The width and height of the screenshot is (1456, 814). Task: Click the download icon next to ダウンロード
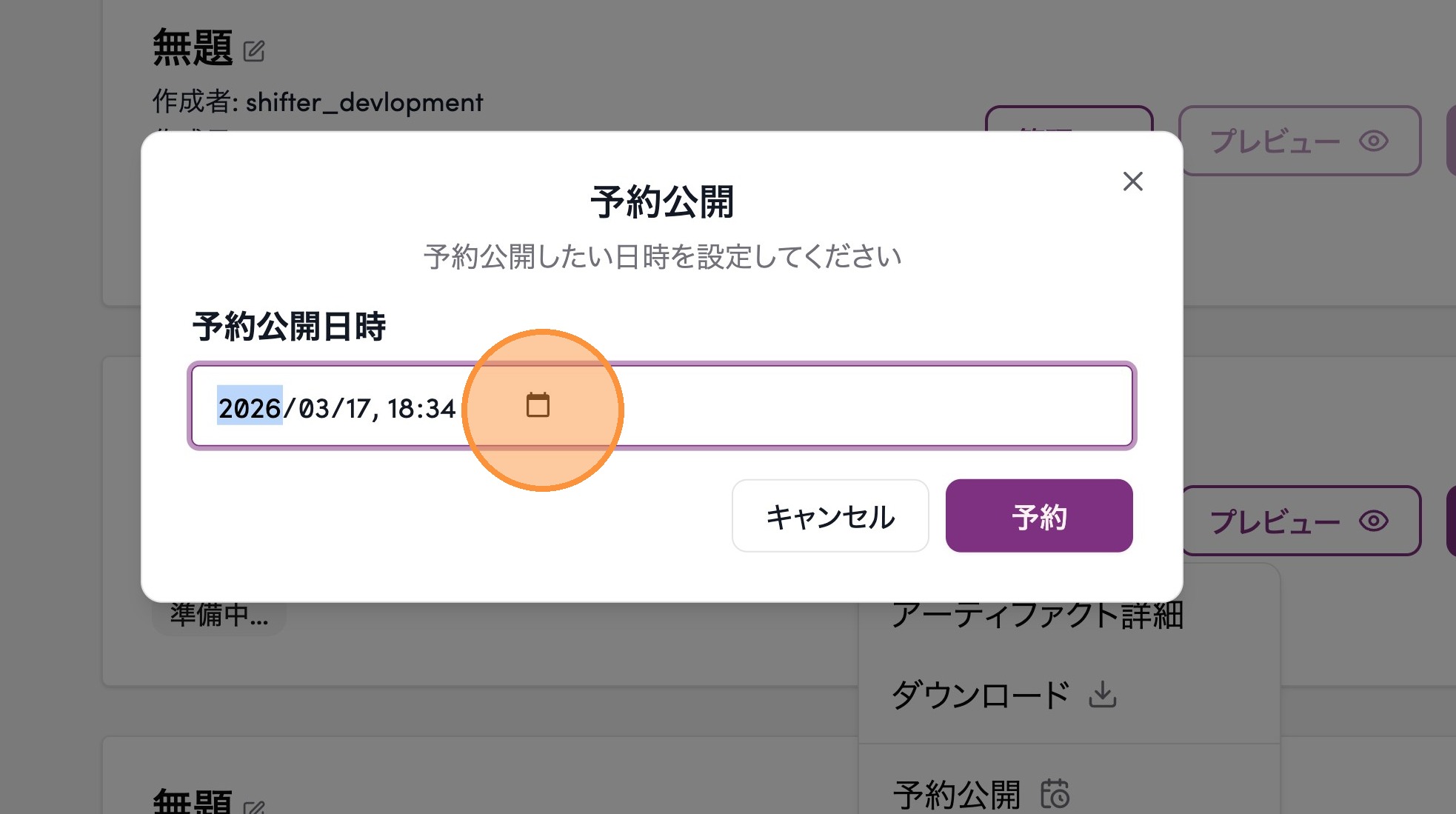tap(1102, 695)
